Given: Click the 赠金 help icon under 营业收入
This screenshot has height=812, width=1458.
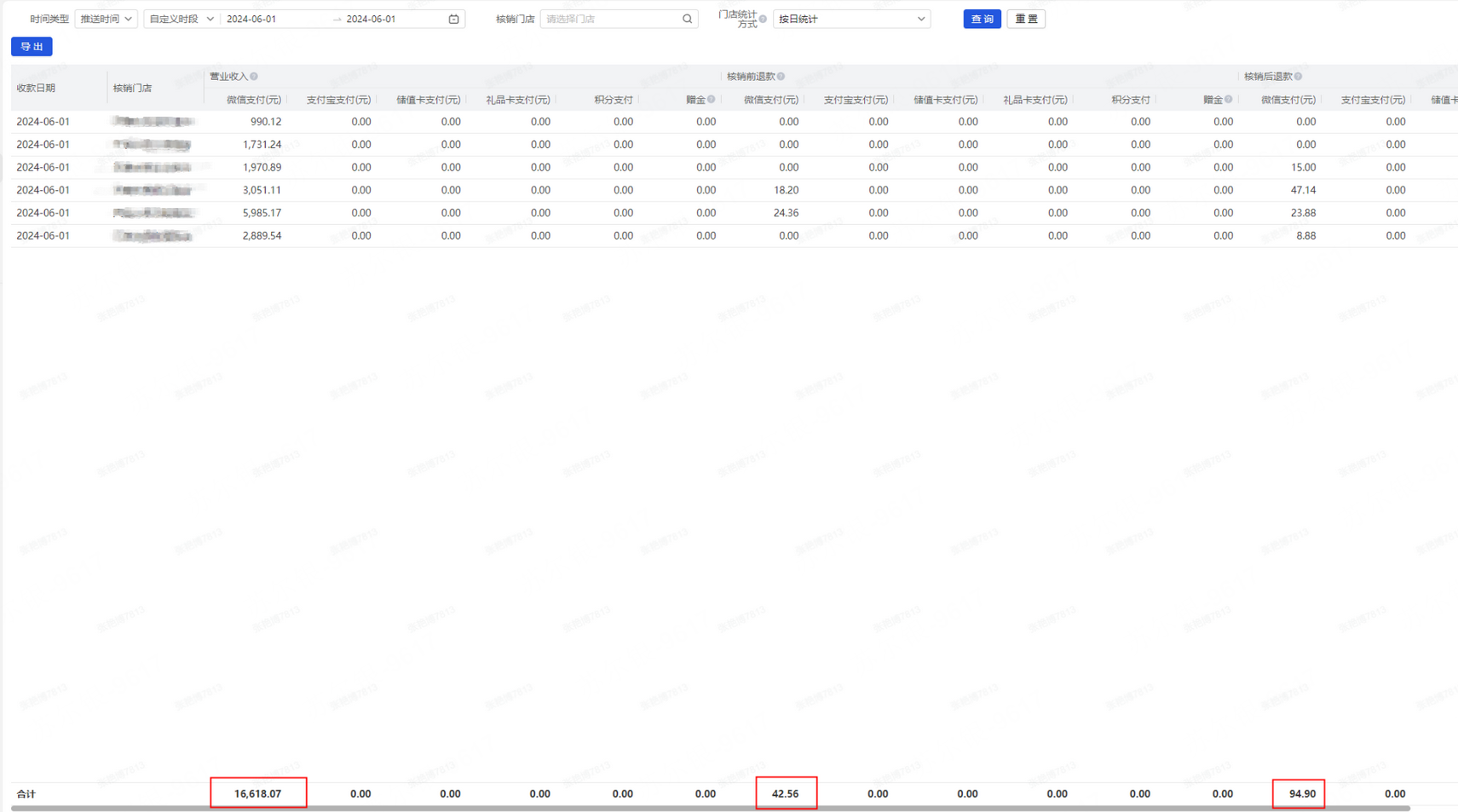Looking at the screenshot, I should (711, 100).
